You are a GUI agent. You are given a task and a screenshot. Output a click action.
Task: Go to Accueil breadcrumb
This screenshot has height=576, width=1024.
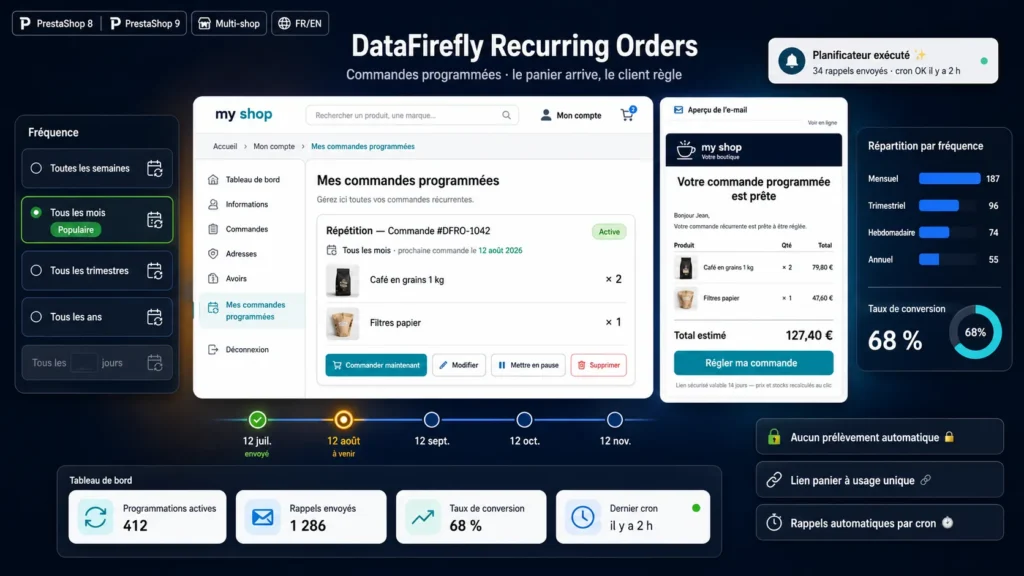[x=225, y=146]
